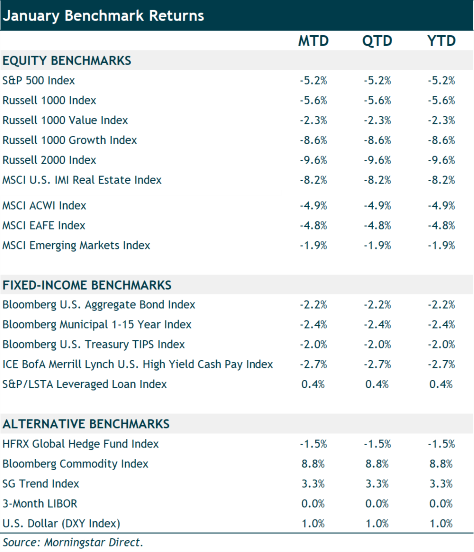Select Russell 1000 Growth Index label
Screen dimensions: 474x552
click(70, 140)
